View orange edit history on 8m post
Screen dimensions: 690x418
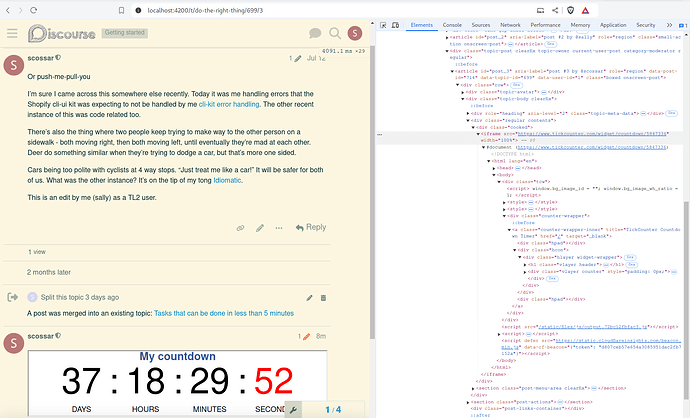point(304,336)
